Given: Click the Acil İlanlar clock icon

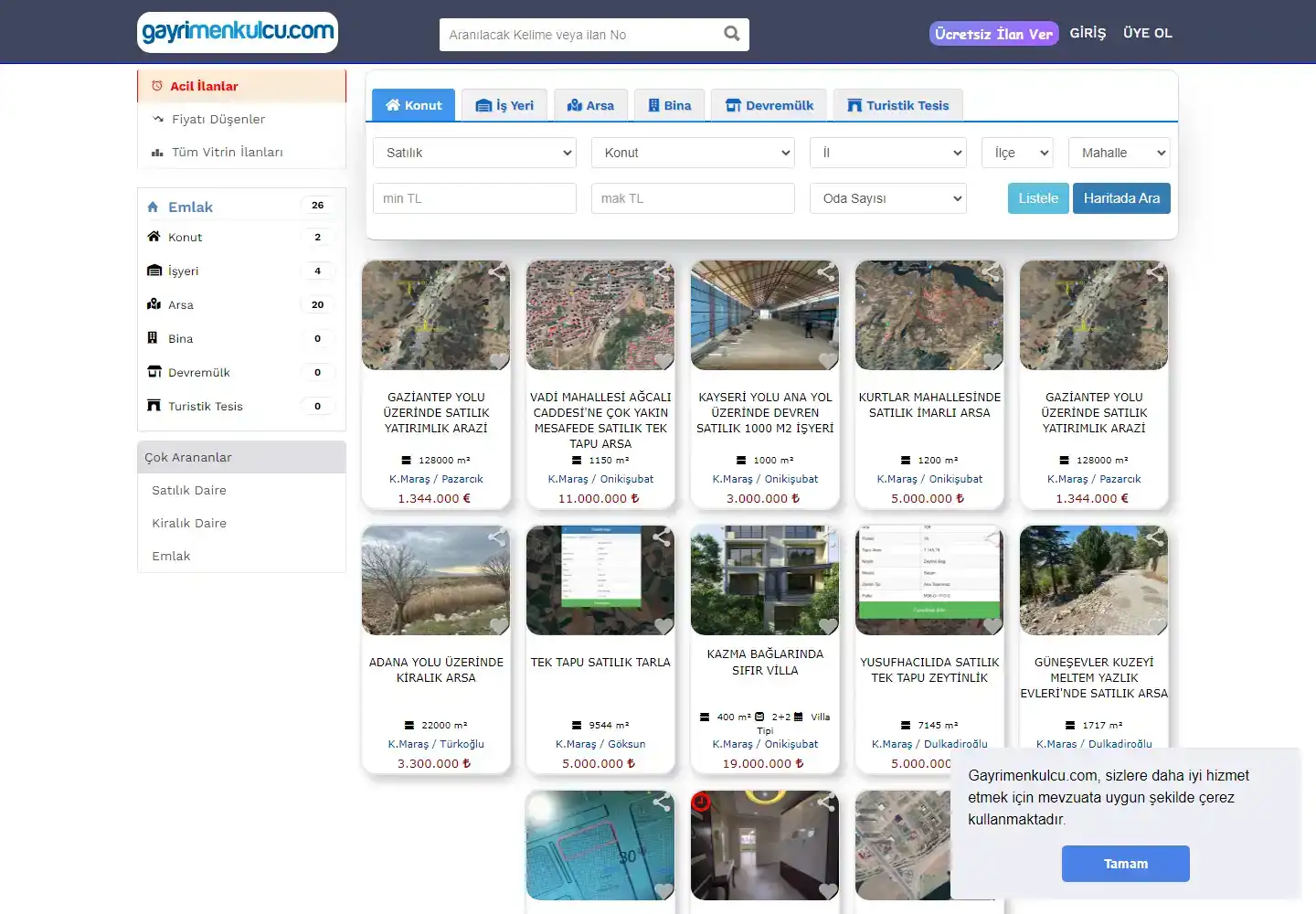Looking at the screenshot, I should [157, 85].
